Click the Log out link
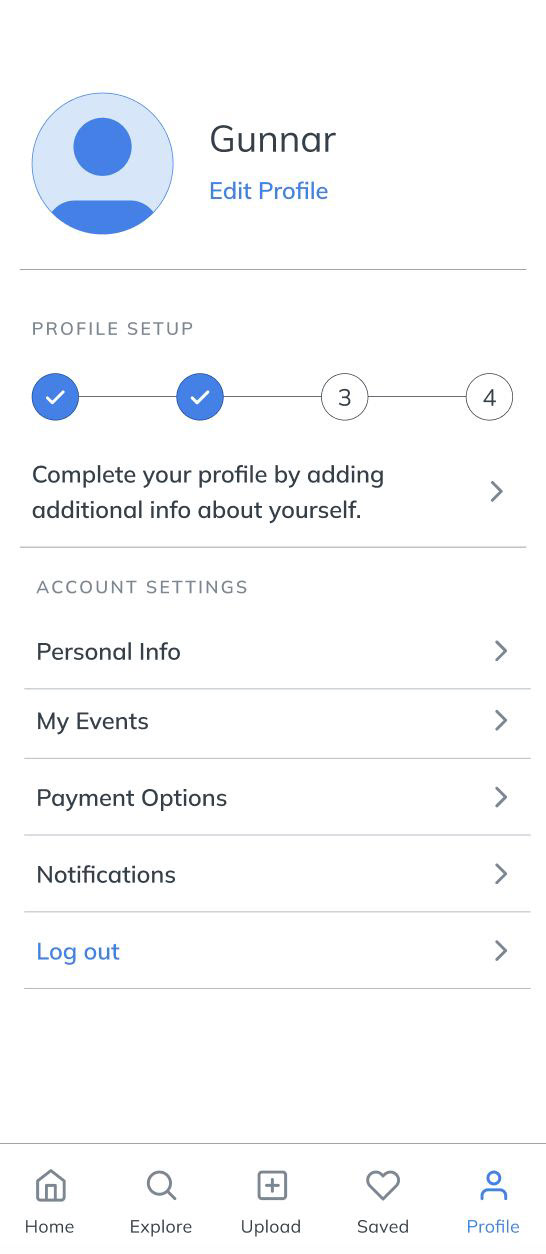The width and height of the screenshot is (546, 1254). click(78, 951)
